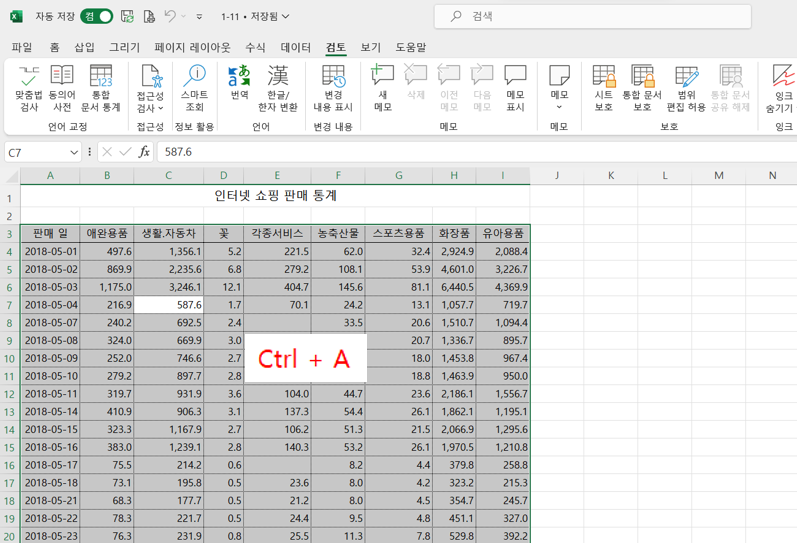
Task: Show workbook statistics (통합 문서 통계)
Action: (x=101, y=88)
